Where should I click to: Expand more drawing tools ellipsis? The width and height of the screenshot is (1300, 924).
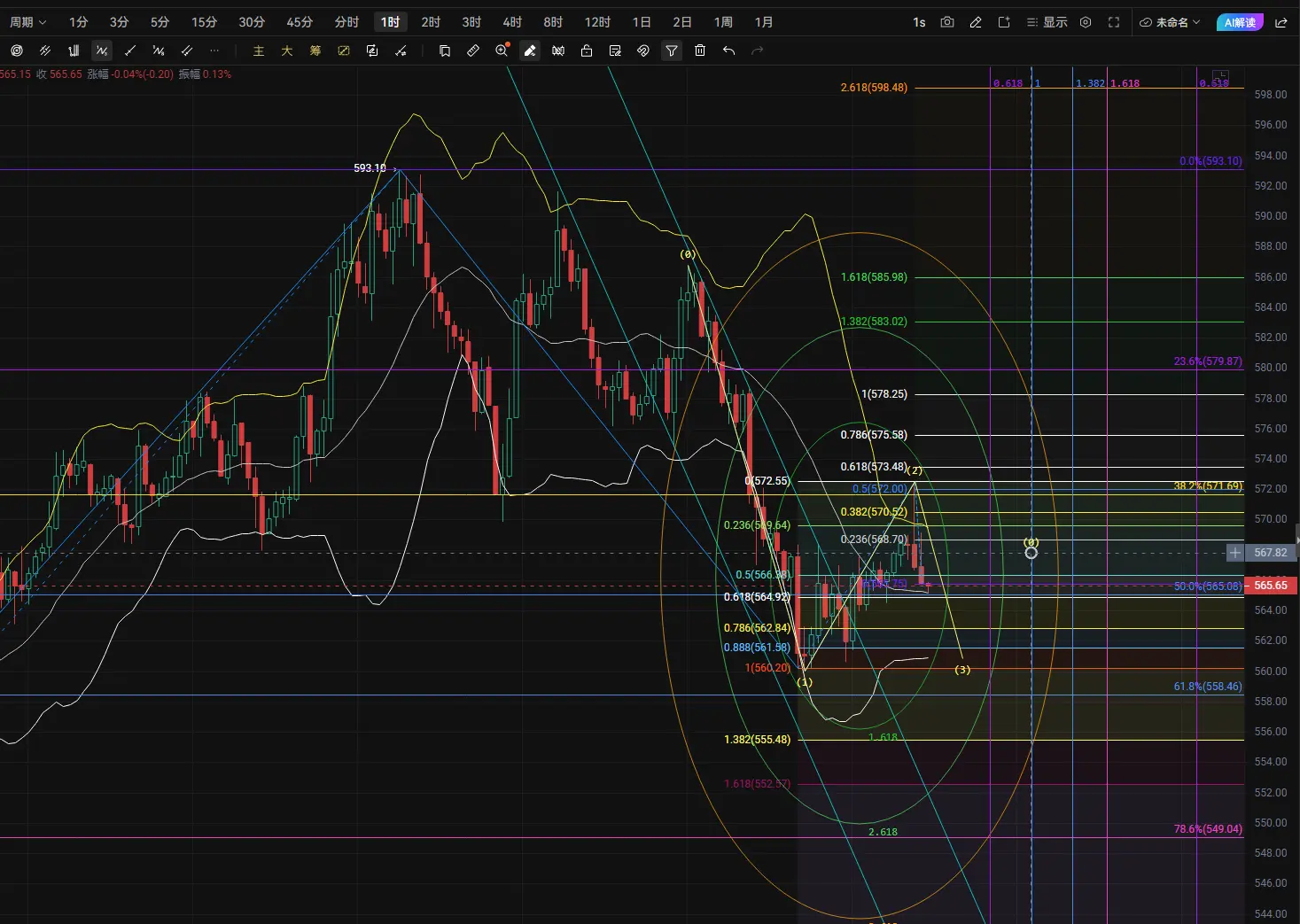pyautogui.click(x=214, y=50)
